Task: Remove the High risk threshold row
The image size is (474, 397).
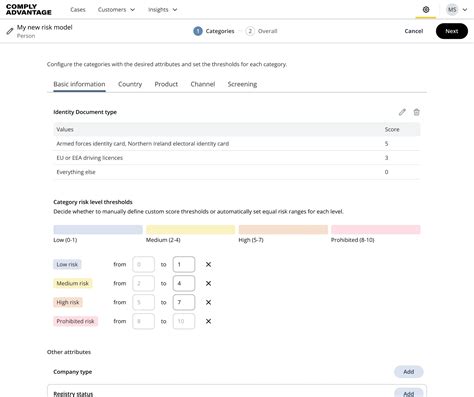Action: coord(208,302)
